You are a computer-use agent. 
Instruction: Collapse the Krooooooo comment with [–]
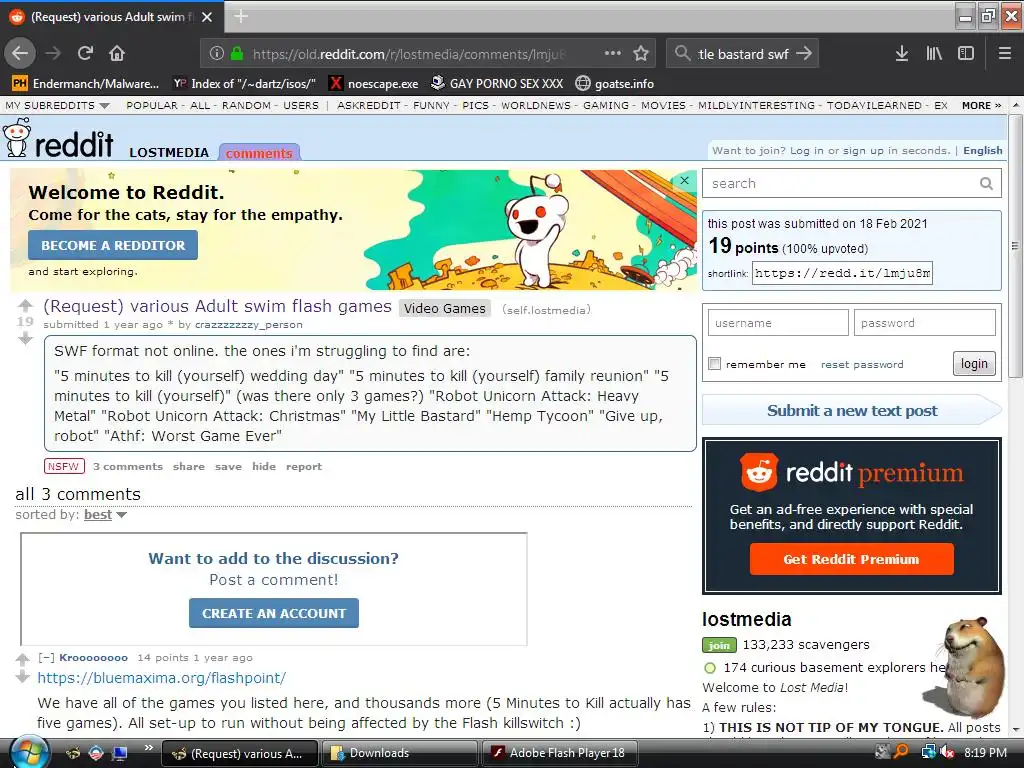click(46, 658)
